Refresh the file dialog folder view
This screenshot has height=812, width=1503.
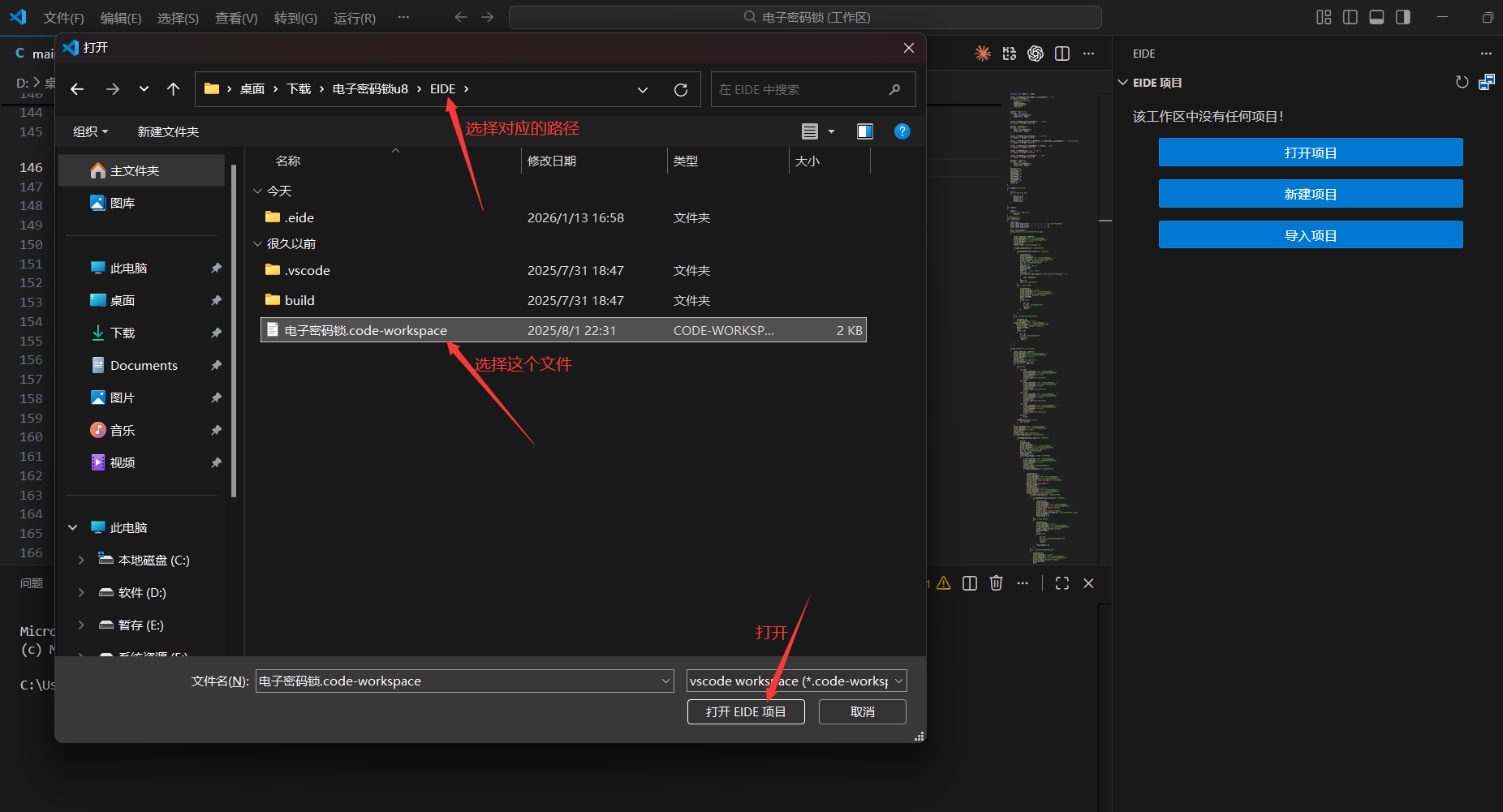(681, 89)
